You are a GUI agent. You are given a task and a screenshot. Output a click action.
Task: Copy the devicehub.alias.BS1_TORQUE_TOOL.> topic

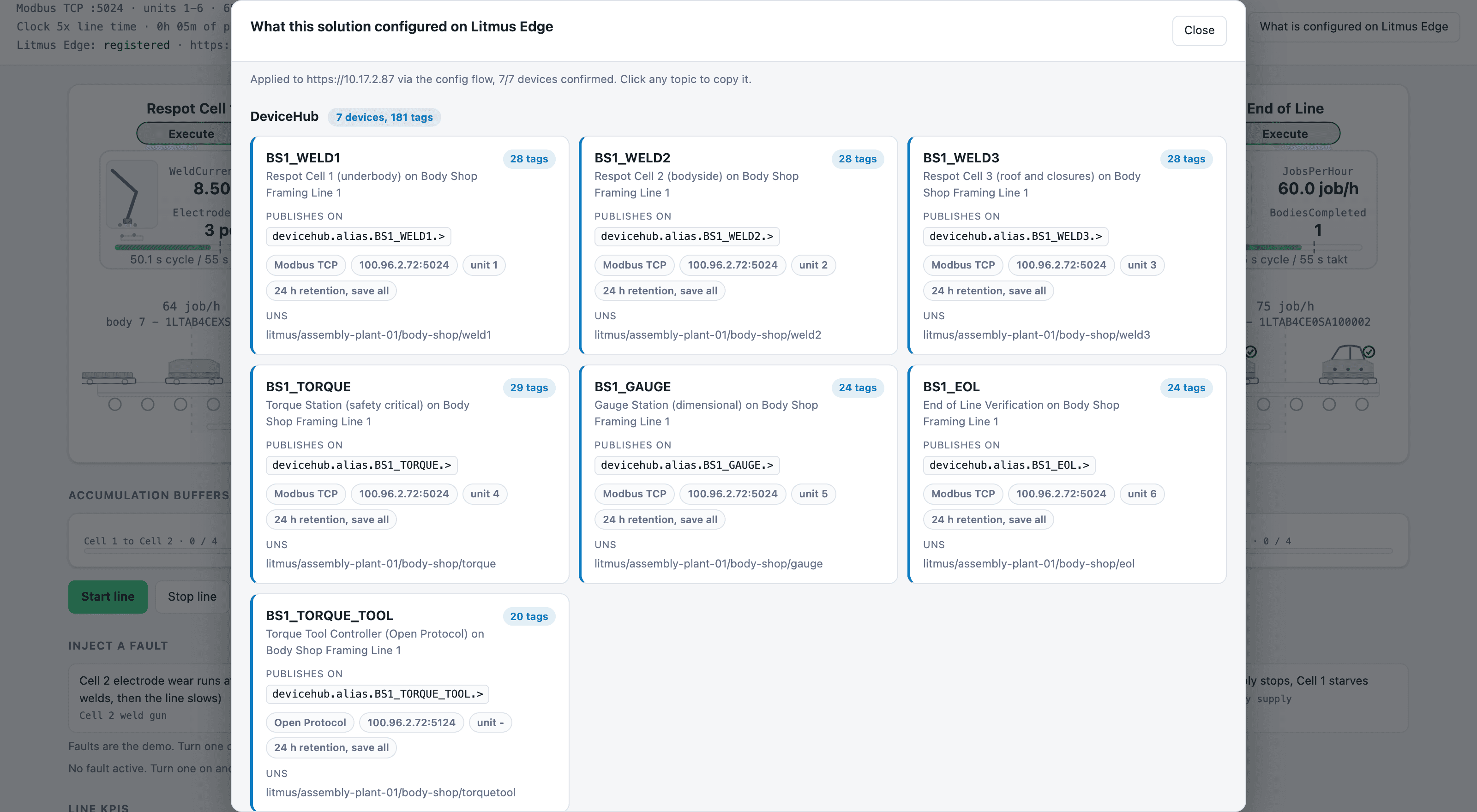coord(377,693)
